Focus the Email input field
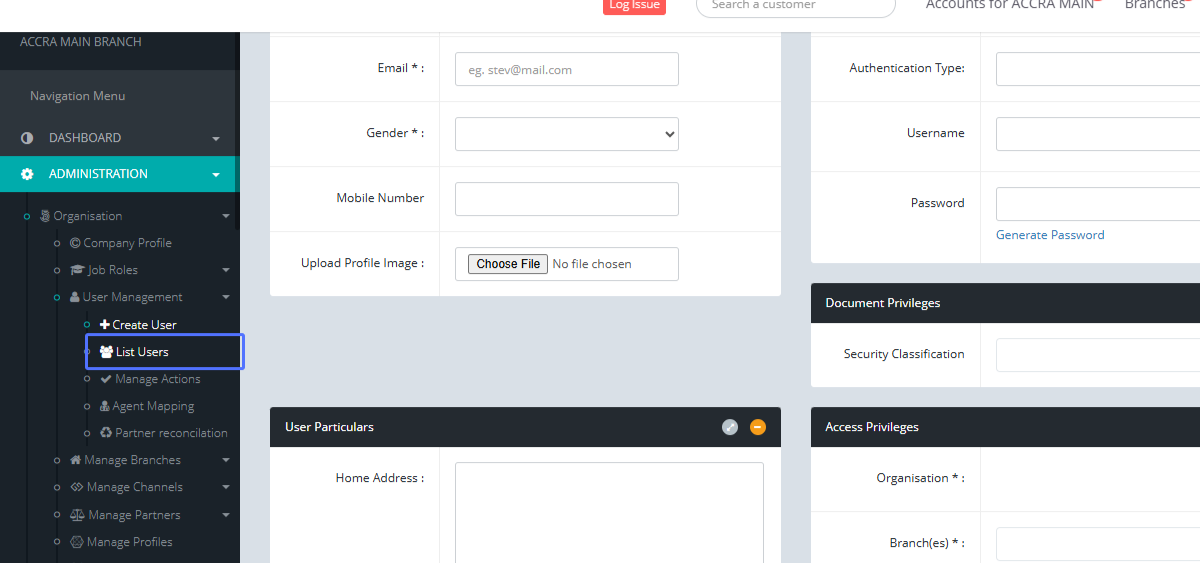 point(566,70)
